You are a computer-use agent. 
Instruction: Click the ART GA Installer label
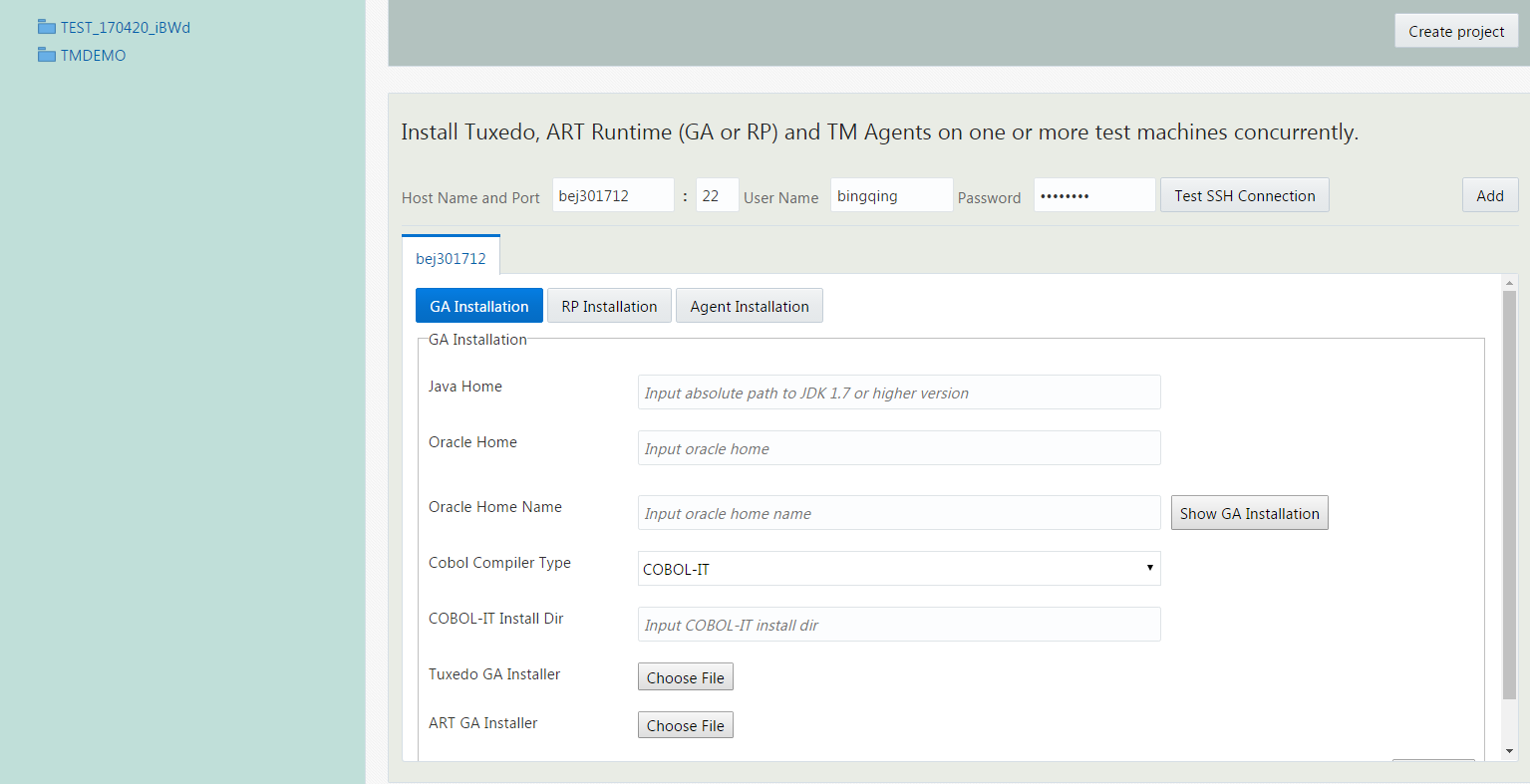pos(483,723)
